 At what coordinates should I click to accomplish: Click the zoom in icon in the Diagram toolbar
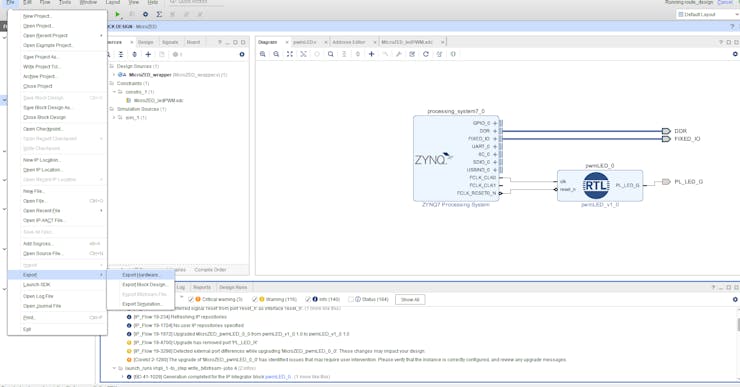262,54
